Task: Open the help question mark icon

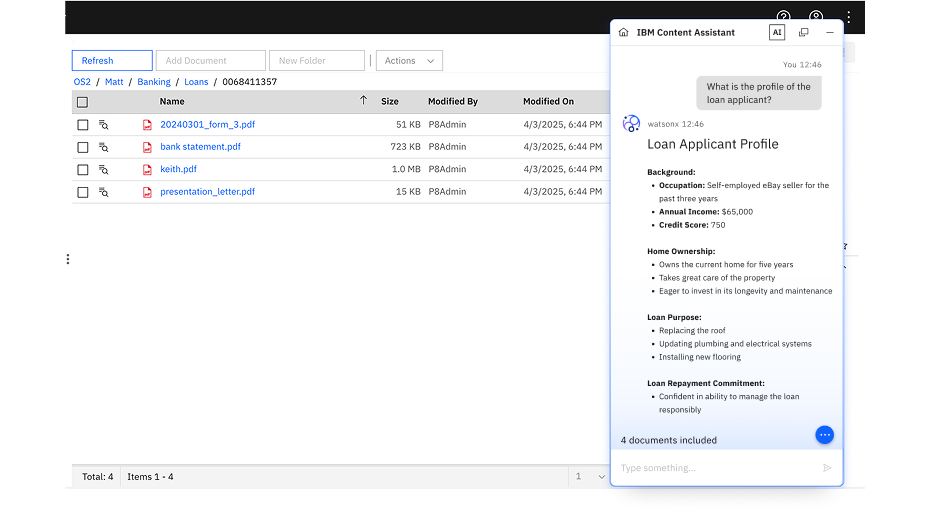Action: (x=784, y=16)
